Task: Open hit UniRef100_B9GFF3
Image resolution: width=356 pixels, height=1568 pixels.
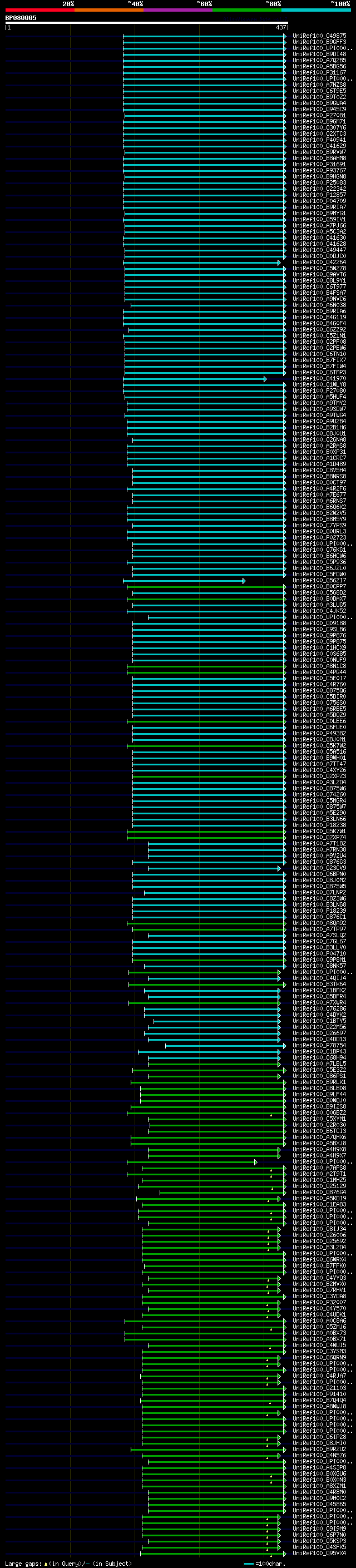Action: 319,42
